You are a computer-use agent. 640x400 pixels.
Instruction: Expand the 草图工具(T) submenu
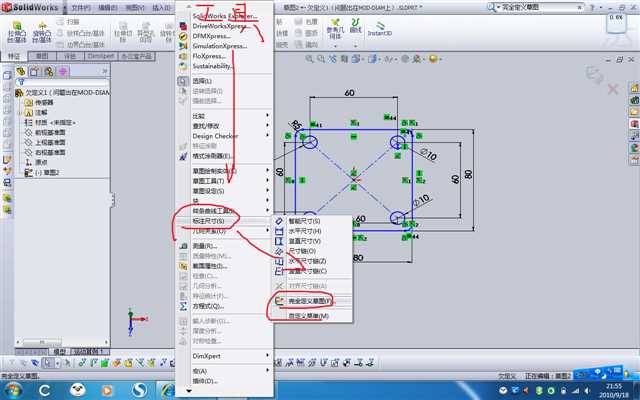[x=268, y=180]
